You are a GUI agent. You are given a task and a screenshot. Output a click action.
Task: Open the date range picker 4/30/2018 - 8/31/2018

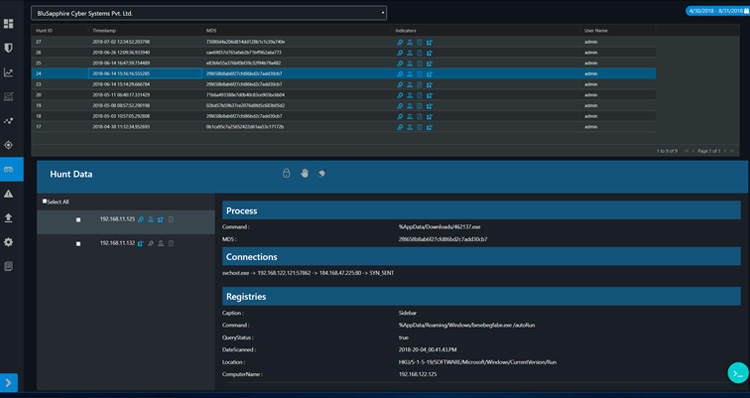click(717, 11)
